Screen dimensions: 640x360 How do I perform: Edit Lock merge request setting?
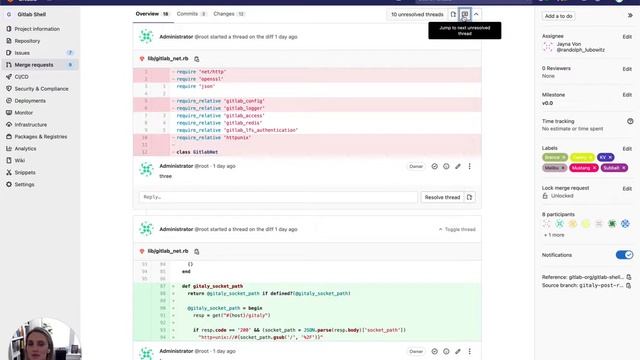pos(627,189)
